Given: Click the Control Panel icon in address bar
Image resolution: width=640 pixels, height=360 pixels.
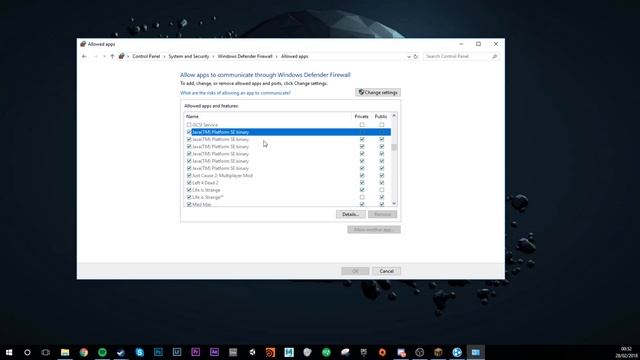Looking at the screenshot, I should [x=121, y=56].
